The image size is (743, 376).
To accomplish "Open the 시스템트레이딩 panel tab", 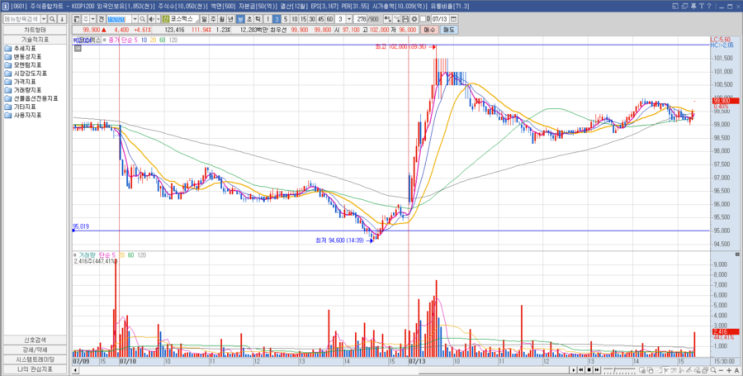I will 35,359.
